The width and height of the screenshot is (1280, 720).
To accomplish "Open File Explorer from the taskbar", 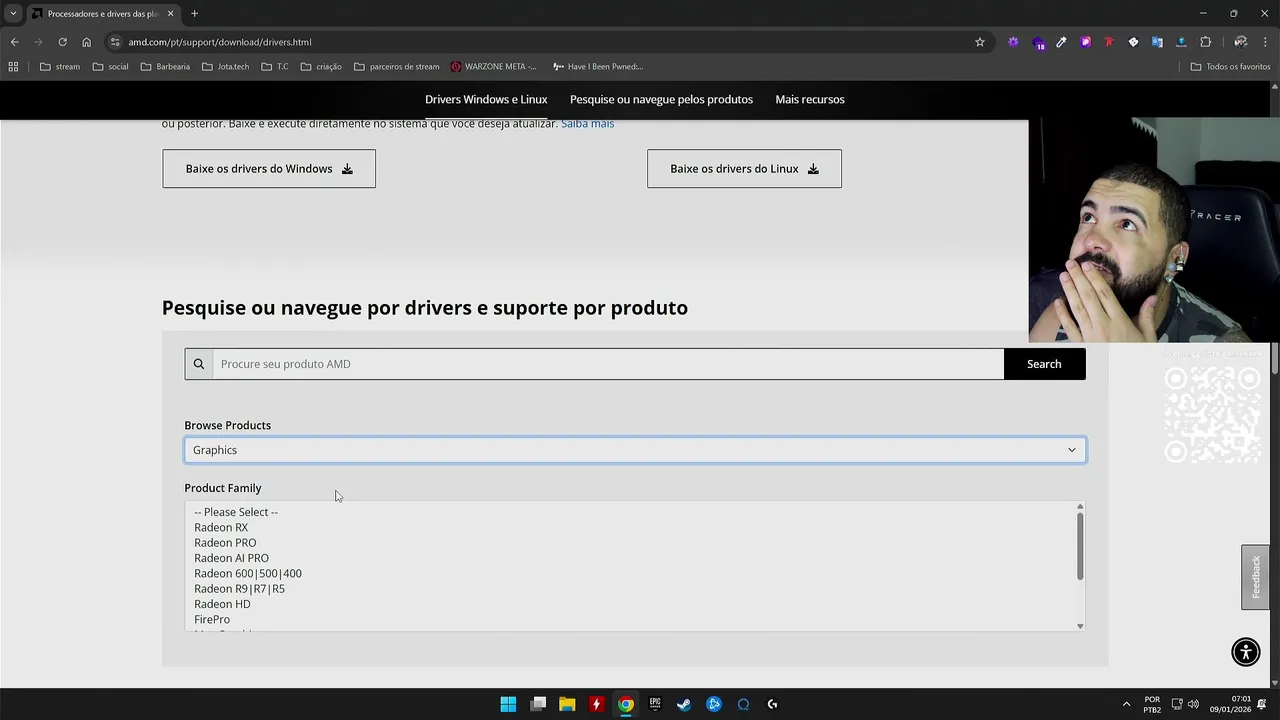I will [567, 704].
